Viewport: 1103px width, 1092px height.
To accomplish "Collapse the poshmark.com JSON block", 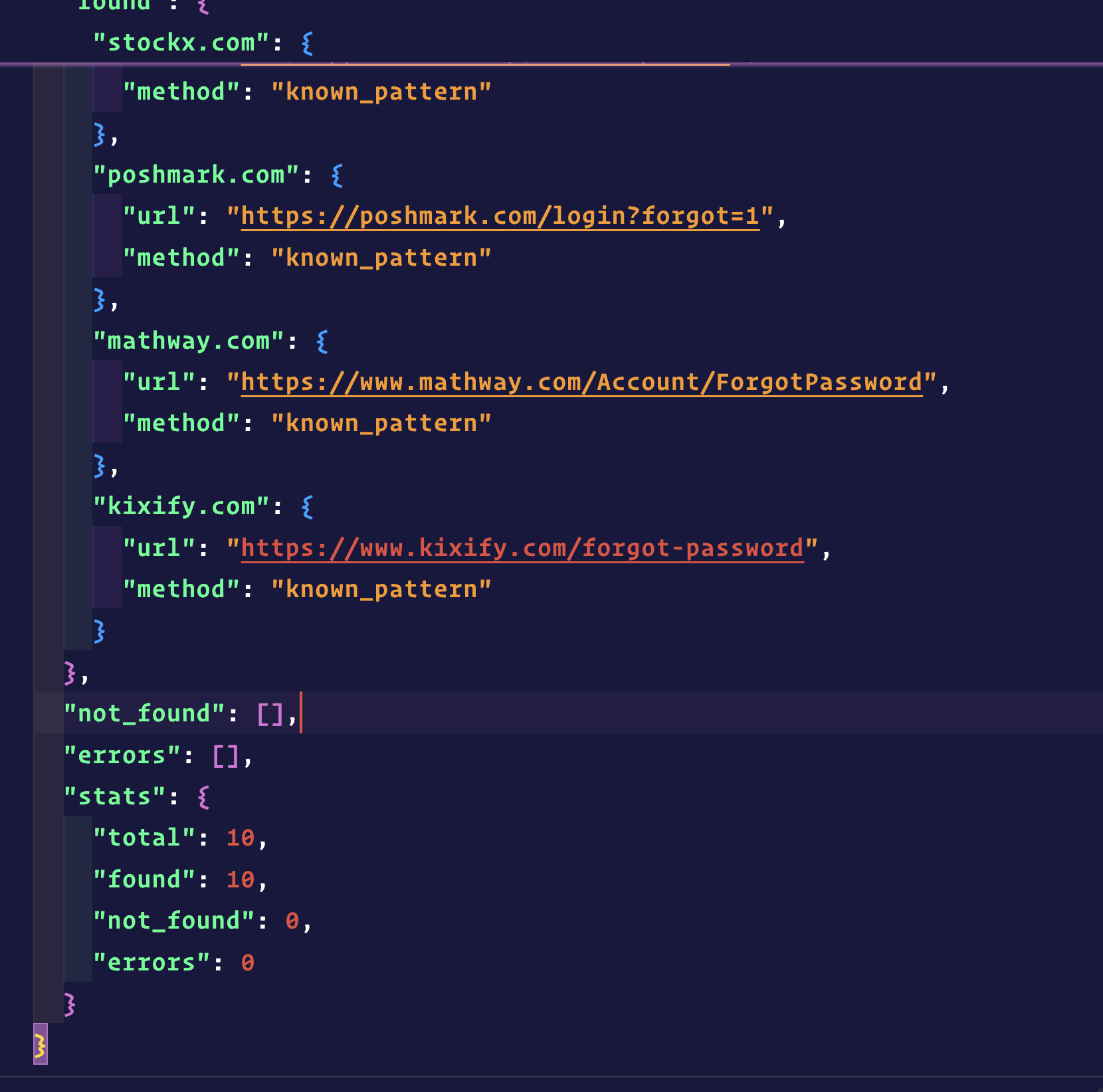I will tap(338, 174).
